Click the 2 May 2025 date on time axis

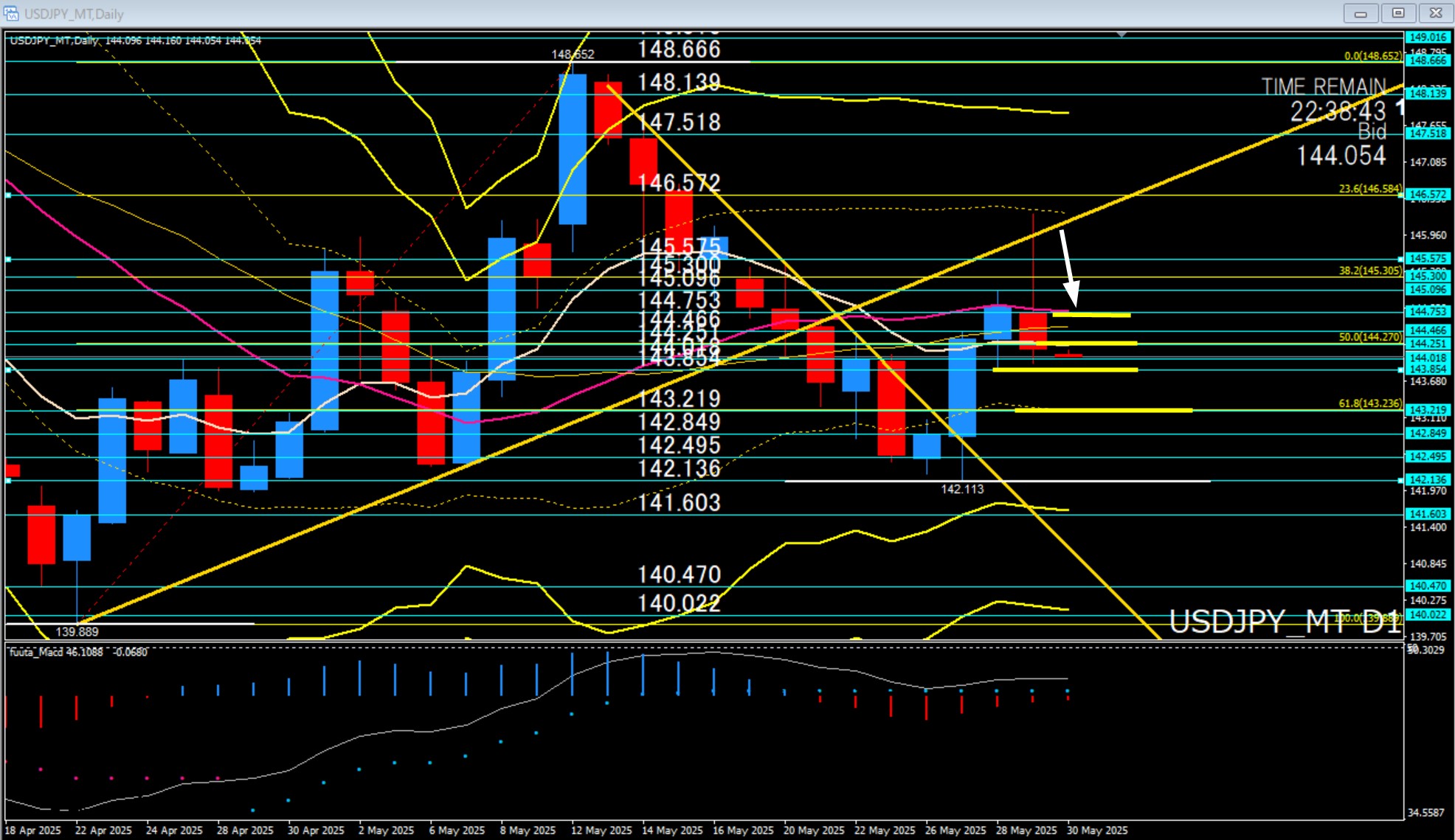(x=386, y=830)
